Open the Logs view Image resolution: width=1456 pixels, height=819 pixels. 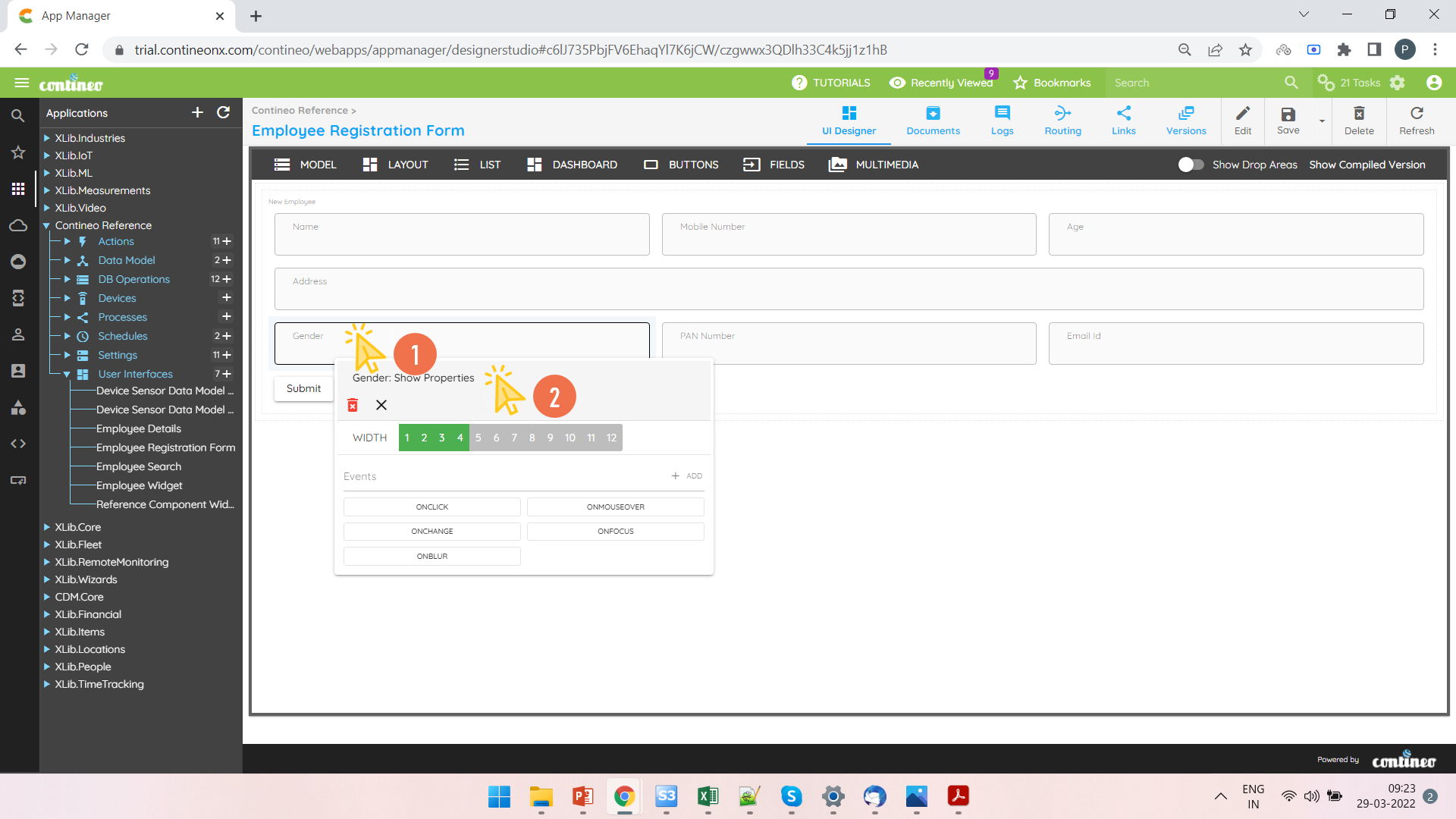(x=1002, y=121)
